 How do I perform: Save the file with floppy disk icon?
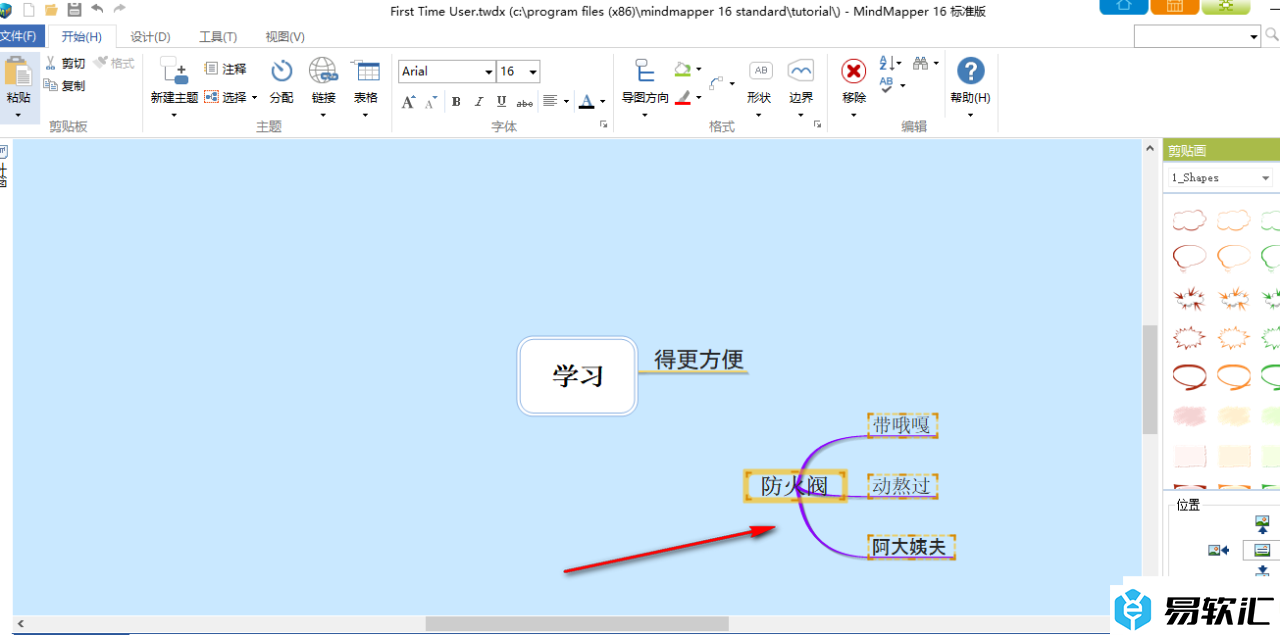click(74, 10)
